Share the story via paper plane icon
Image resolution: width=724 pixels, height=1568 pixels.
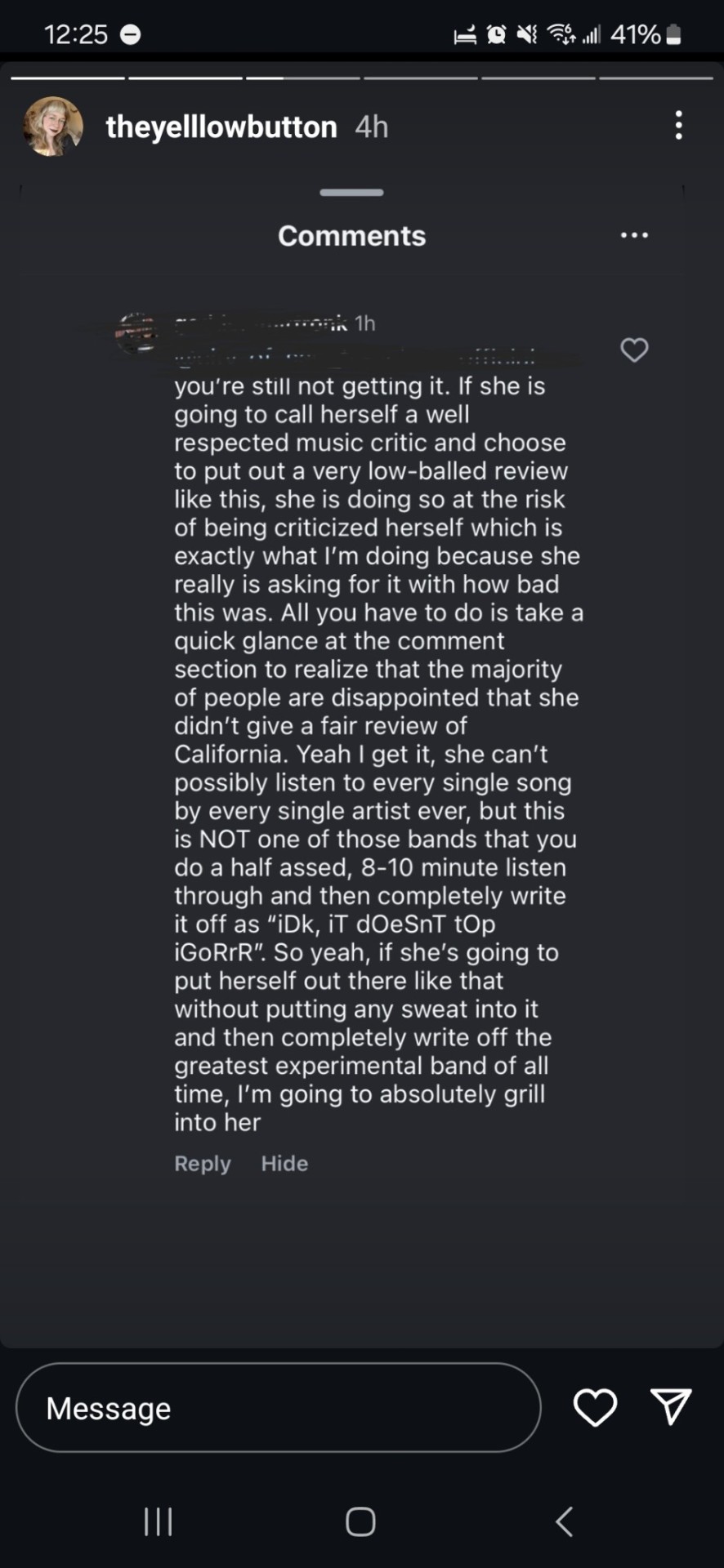(672, 1406)
